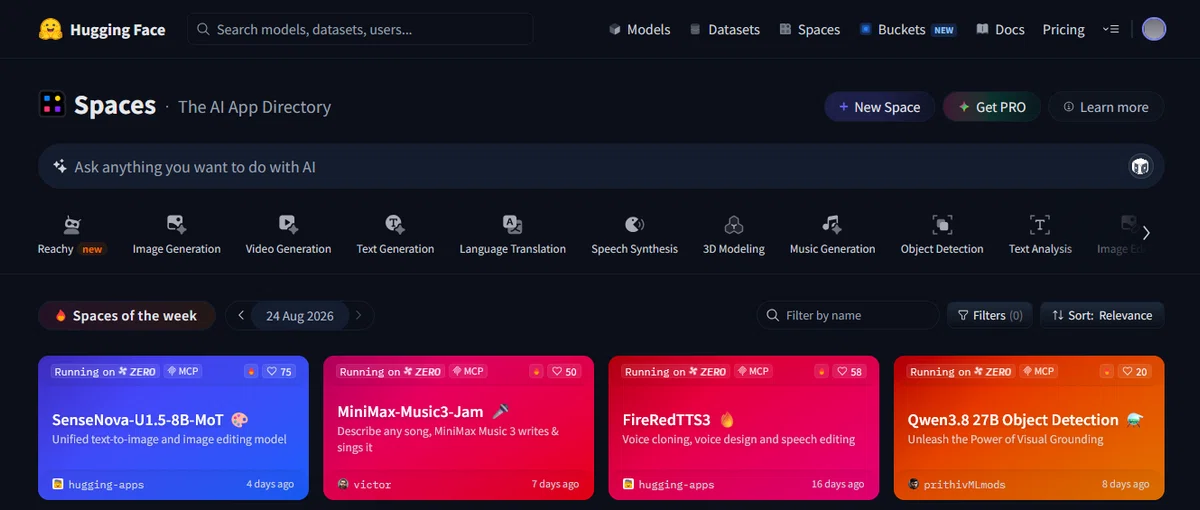The image size is (1200, 510).
Task: Open the Filters dropdown
Action: pos(990,315)
